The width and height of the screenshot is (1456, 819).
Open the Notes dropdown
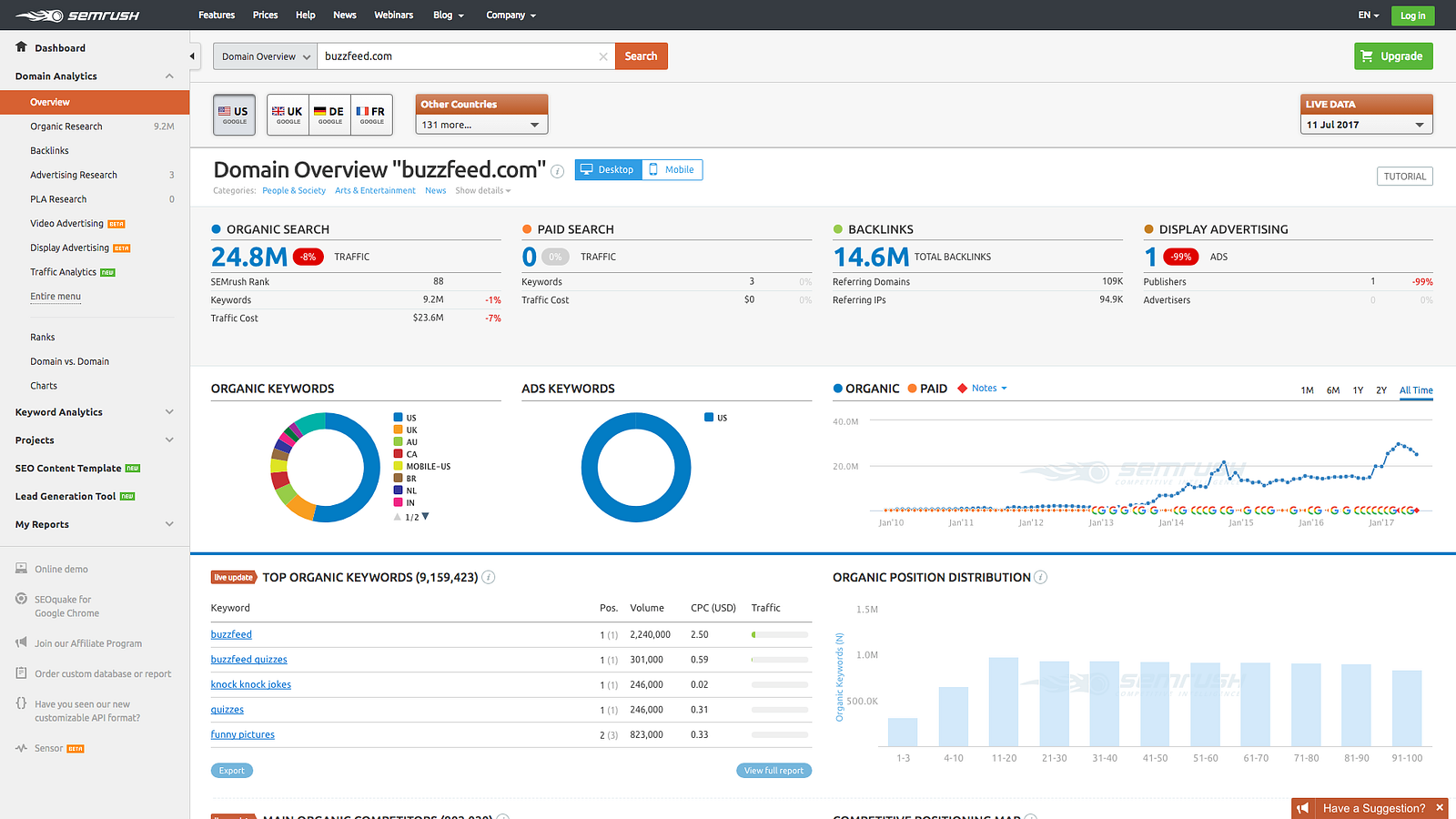[989, 389]
